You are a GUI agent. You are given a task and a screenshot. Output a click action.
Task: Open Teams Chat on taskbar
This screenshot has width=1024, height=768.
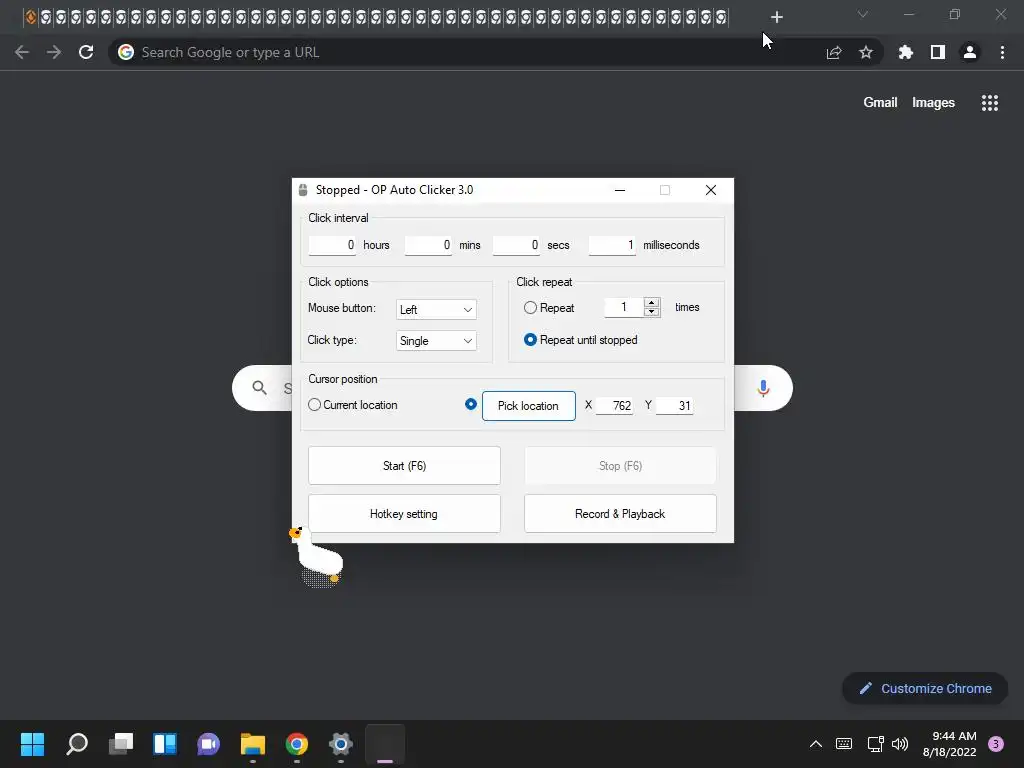coord(208,744)
